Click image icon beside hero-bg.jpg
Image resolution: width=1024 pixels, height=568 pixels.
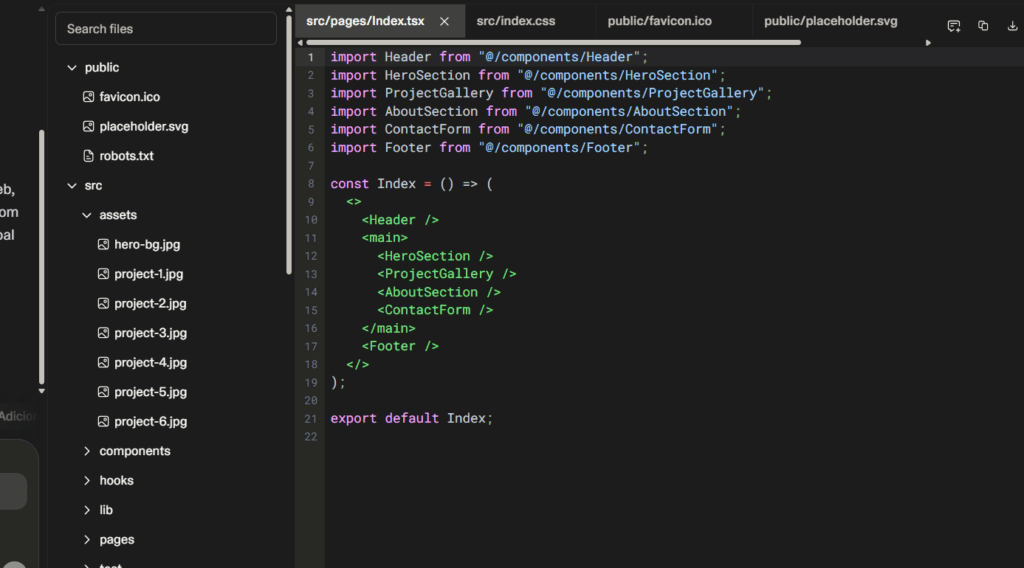point(103,244)
